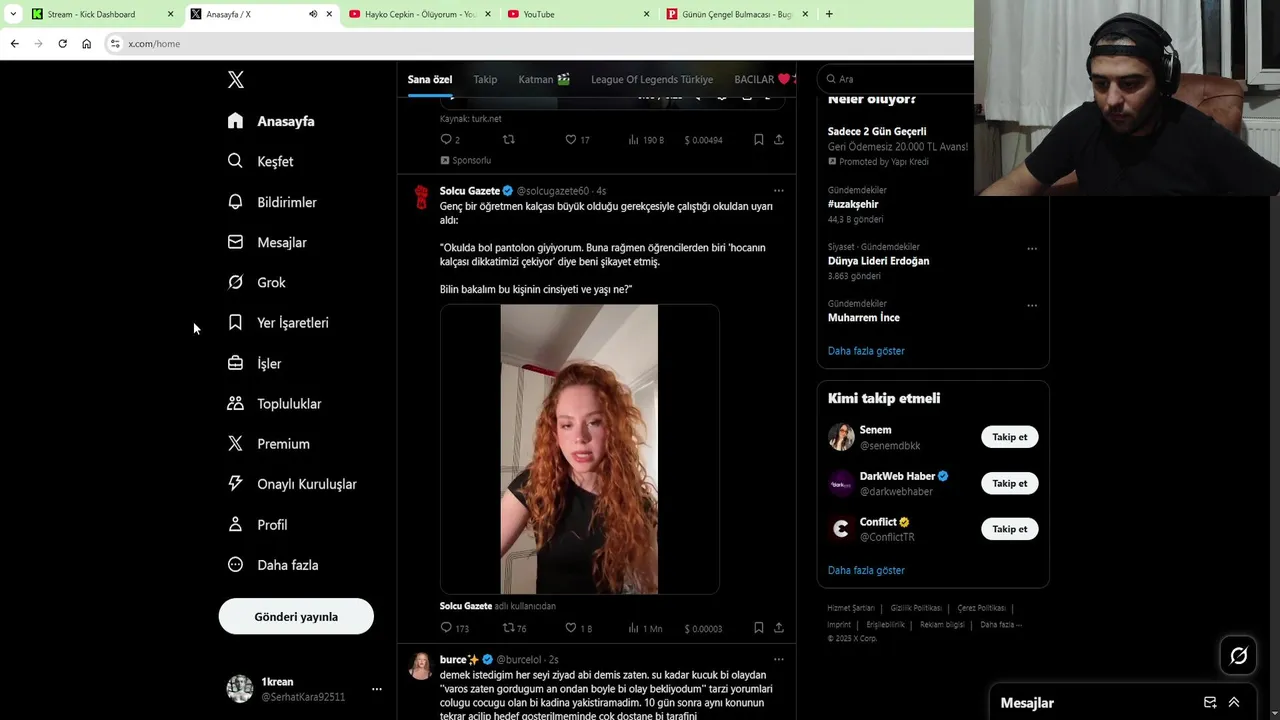This screenshot has width=1280, height=720.
Task: Open Profil page
Action: click(x=257, y=524)
